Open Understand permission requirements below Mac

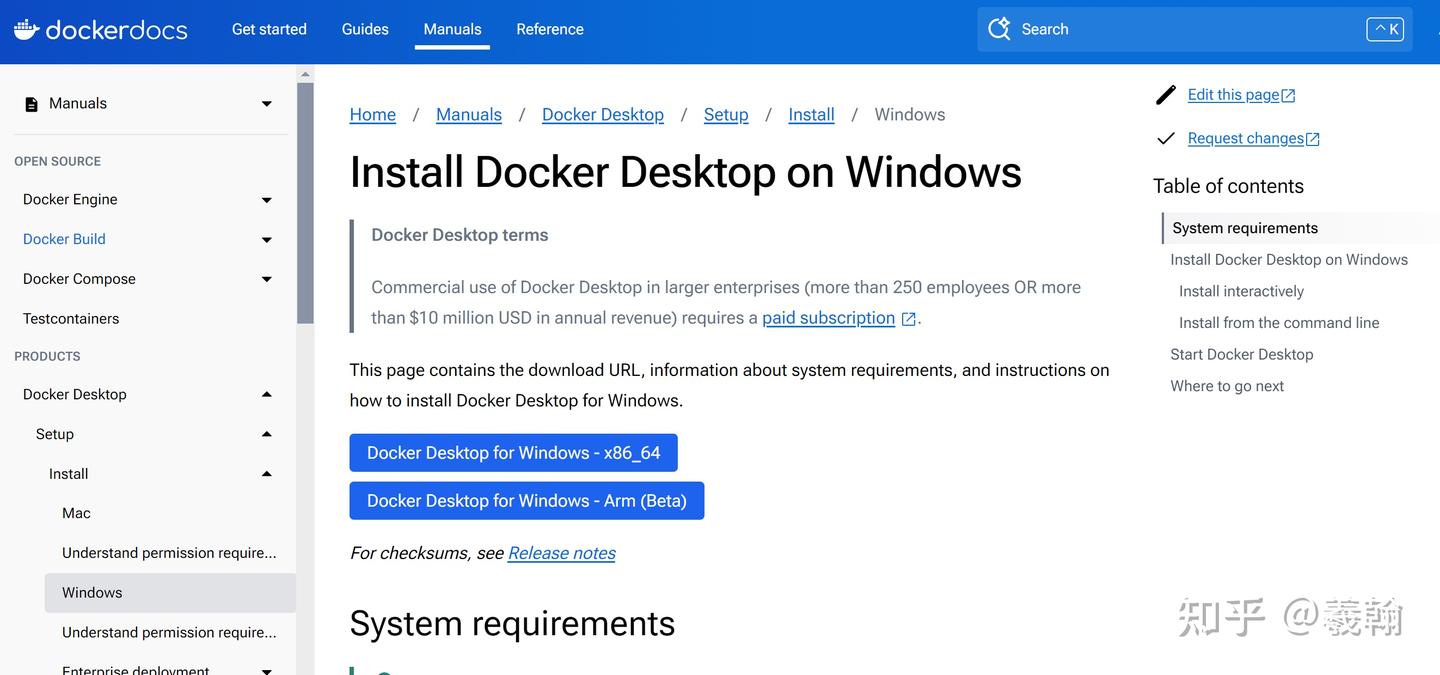[x=169, y=553]
